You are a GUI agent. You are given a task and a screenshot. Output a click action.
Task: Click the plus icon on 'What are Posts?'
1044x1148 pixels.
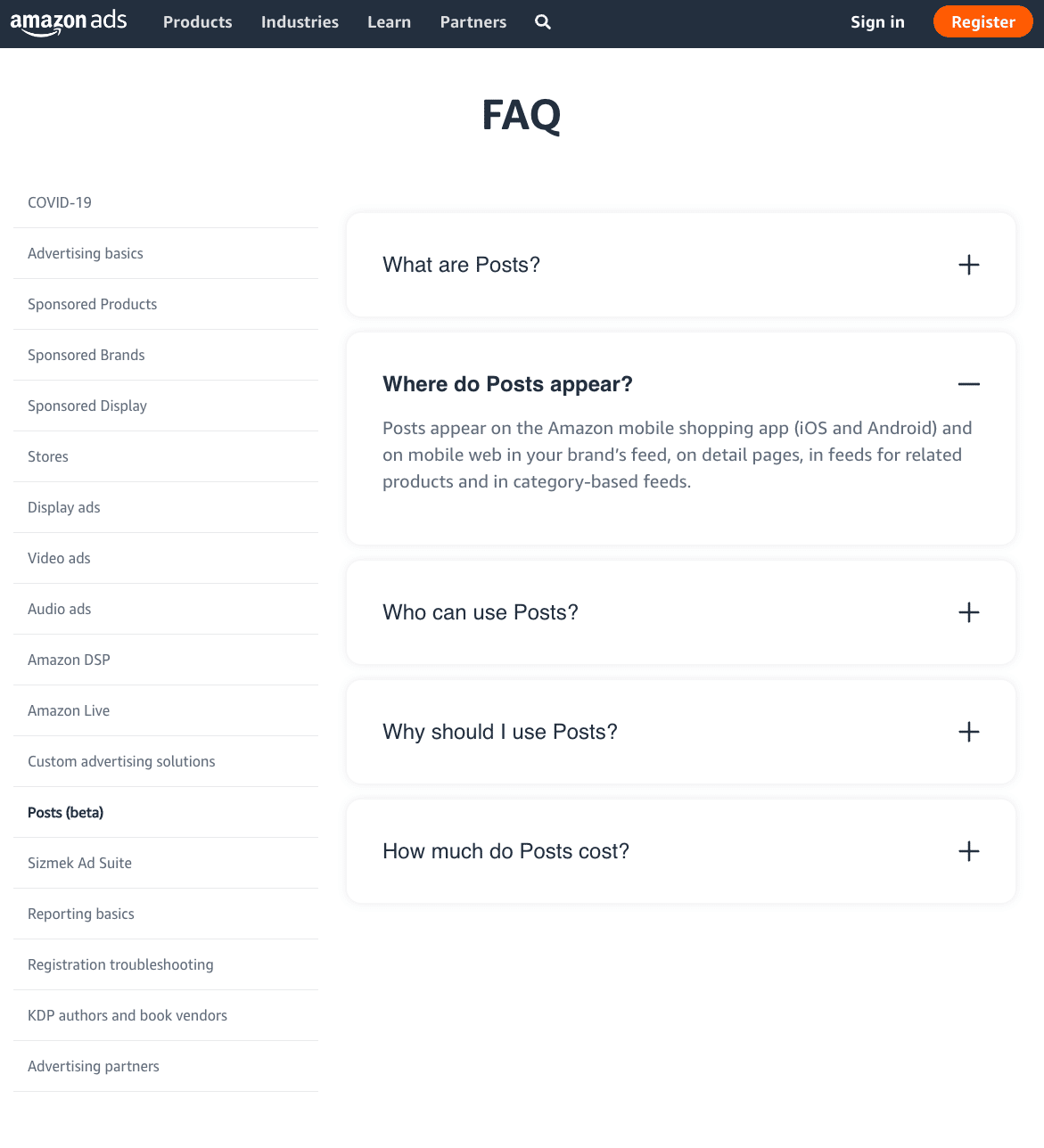968,265
